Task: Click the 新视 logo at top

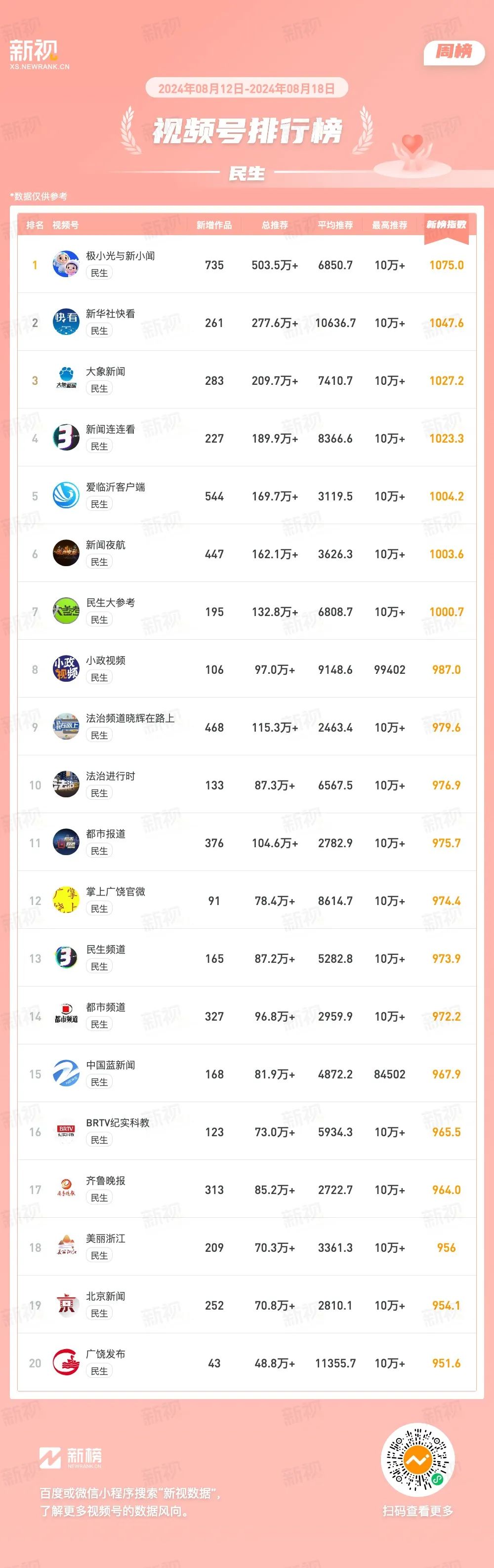Action: pyautogui.click(x=40, y=54)
